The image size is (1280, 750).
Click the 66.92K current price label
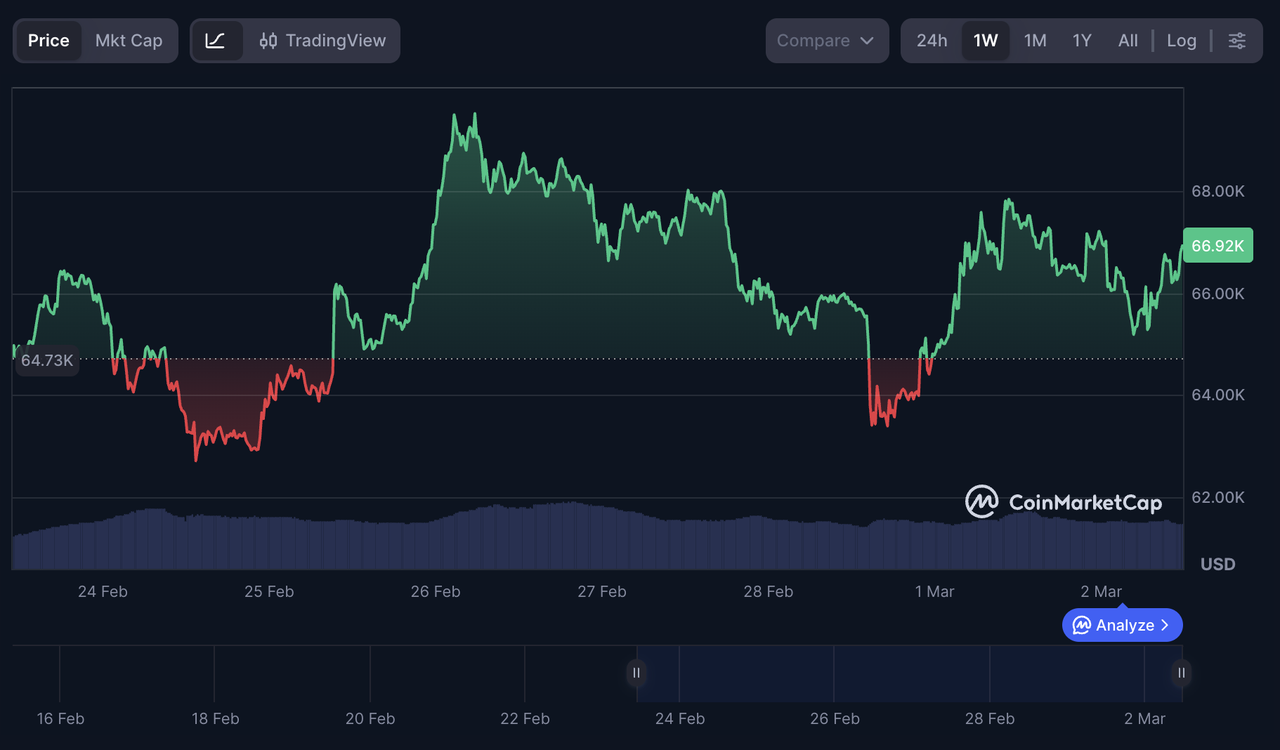(1217, 246)
